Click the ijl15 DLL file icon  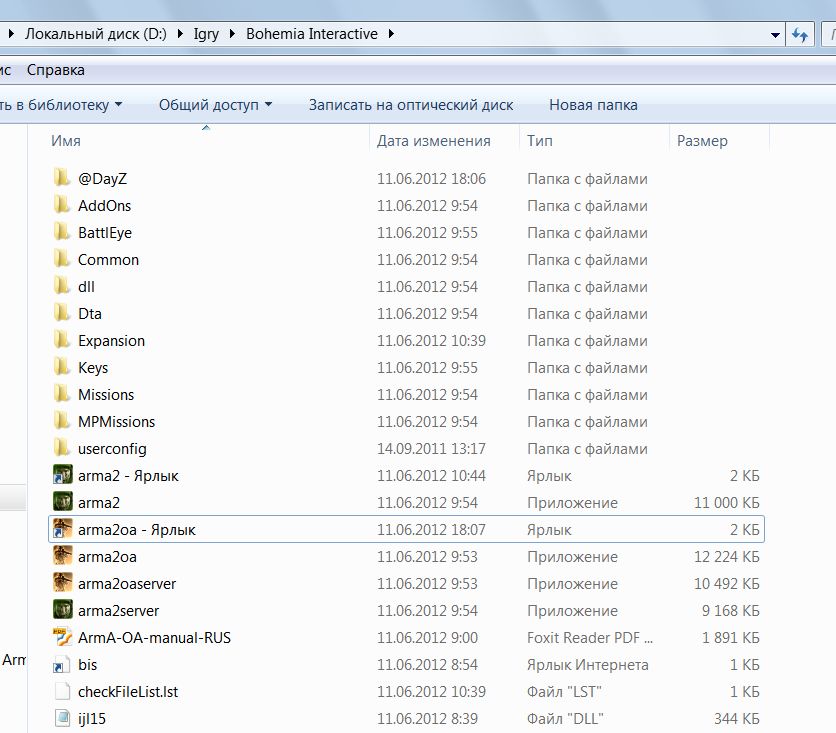pyautogui.click(x=62, y=718)
